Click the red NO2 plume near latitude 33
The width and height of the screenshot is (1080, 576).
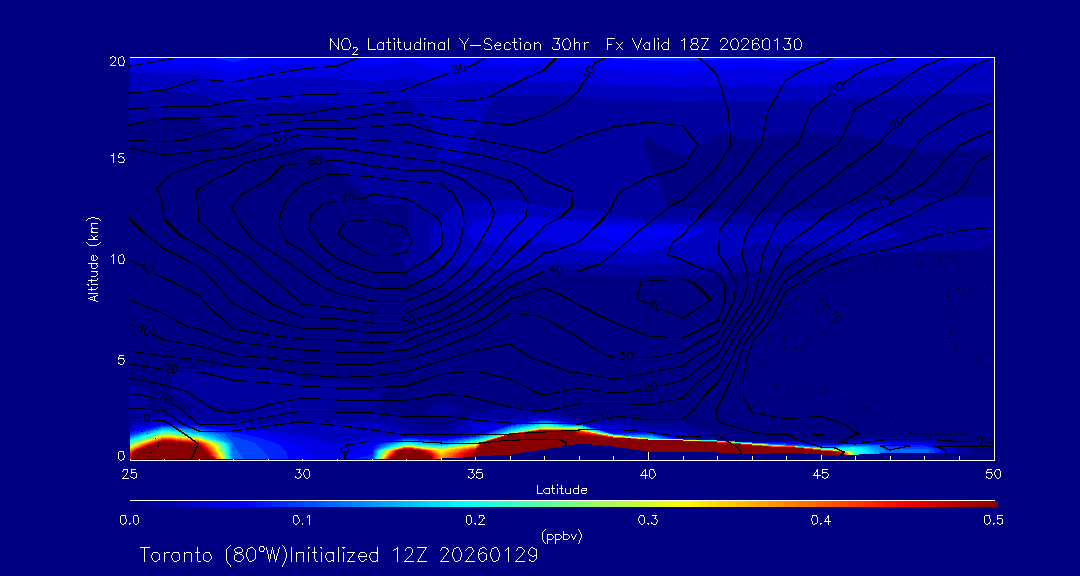(408, 454)
